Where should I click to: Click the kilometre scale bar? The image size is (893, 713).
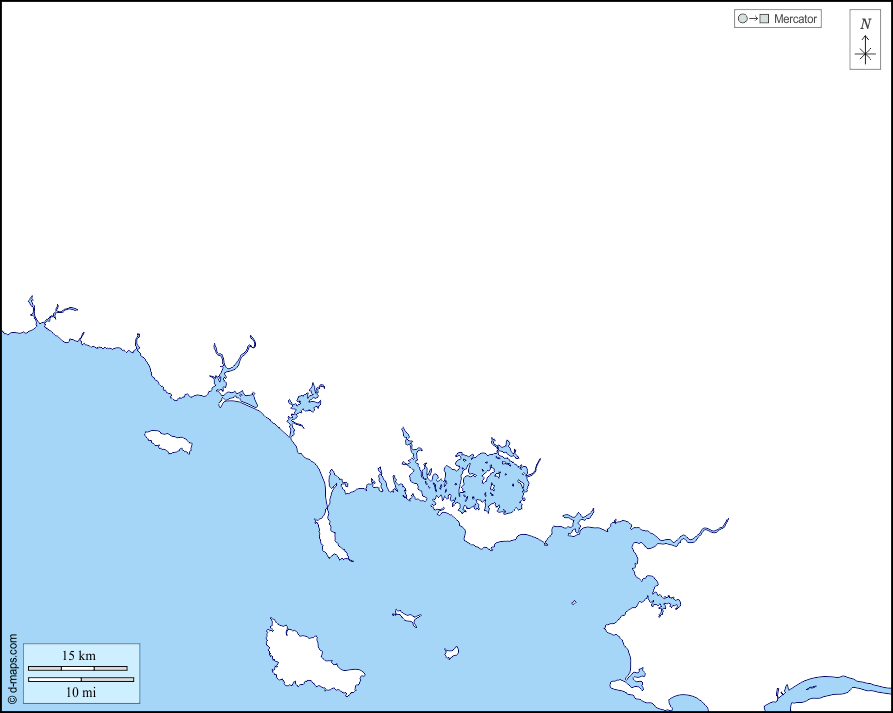click(x=78, y=668)
